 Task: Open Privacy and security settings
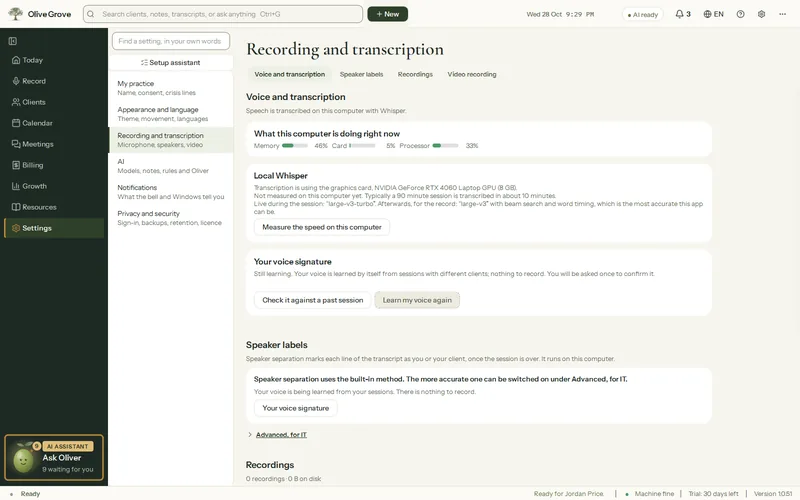coord(171,218)
